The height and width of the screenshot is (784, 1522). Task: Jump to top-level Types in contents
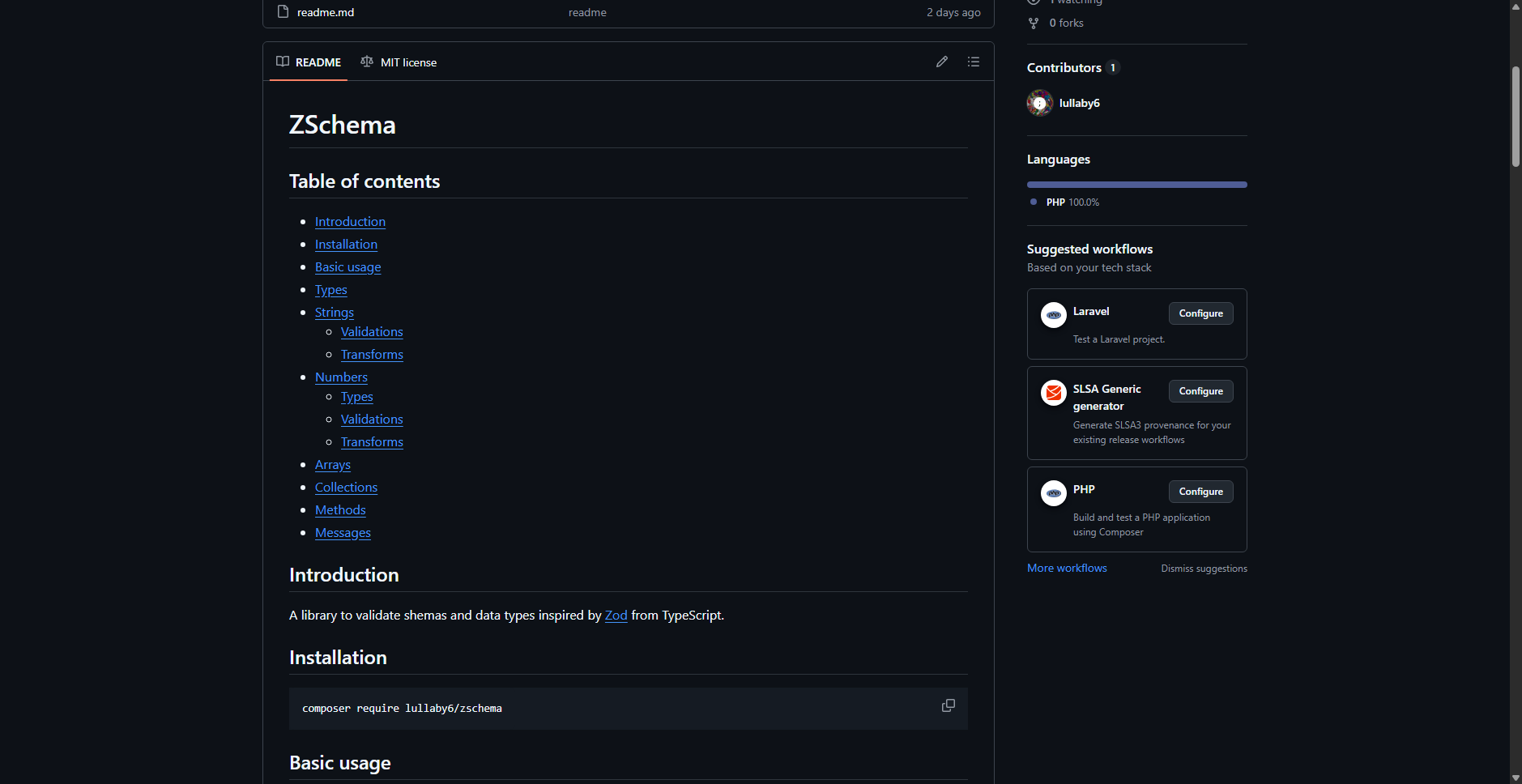click(x=330, y=290)
